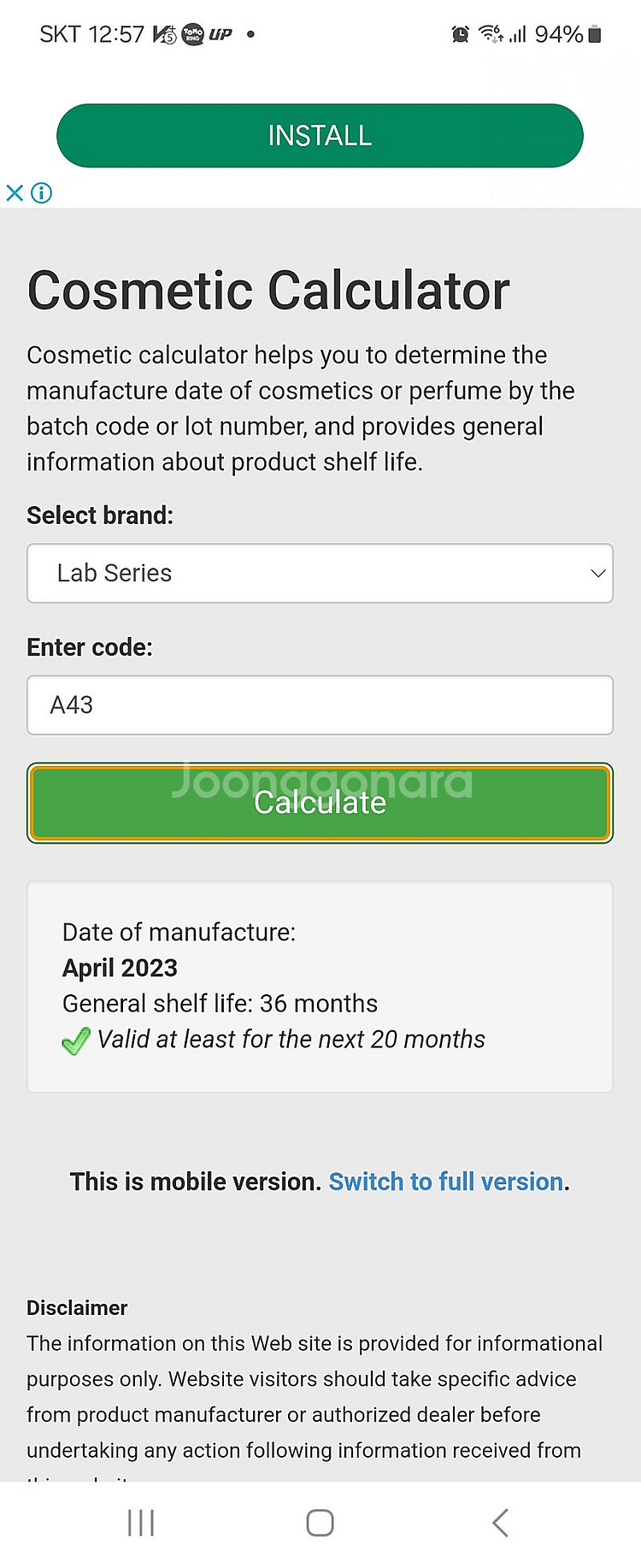641x1568 pixels.
Task: Tap the Wi-Fi signal status icon
Action: [x=491, y=34]
